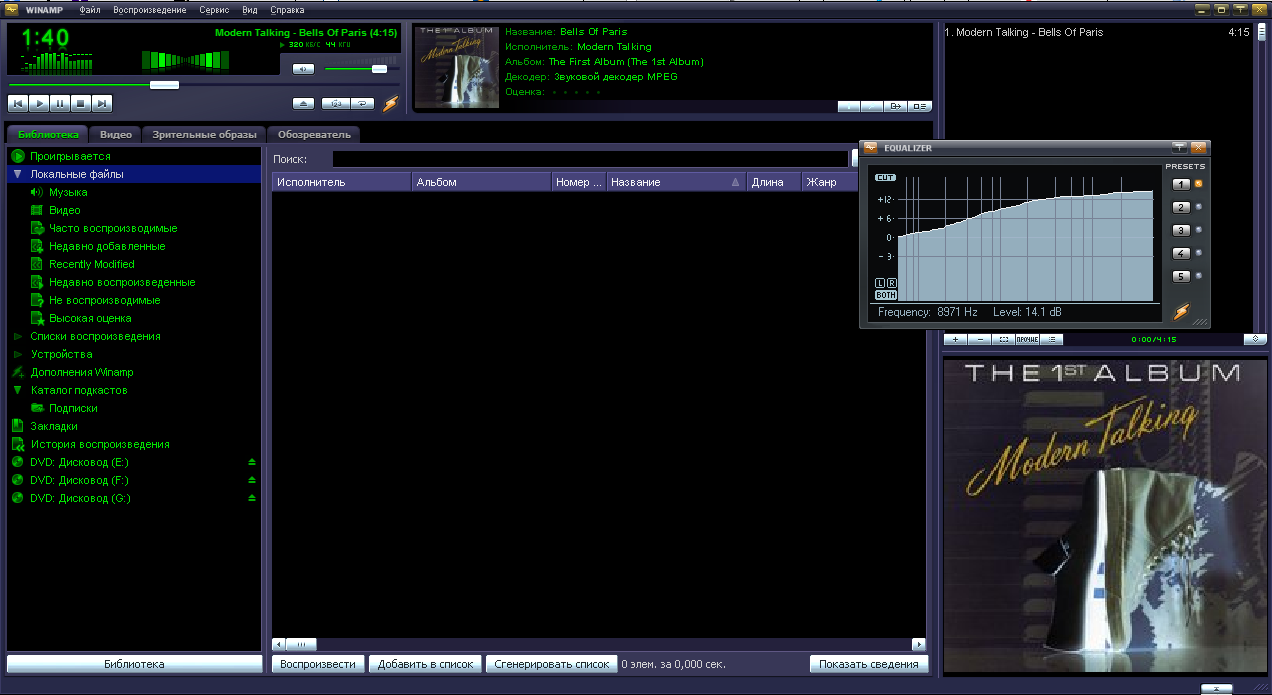This screenshot has height=695, width=1272.
Task: Switch to the Обозреватель tab
Action: click(313, 134)
